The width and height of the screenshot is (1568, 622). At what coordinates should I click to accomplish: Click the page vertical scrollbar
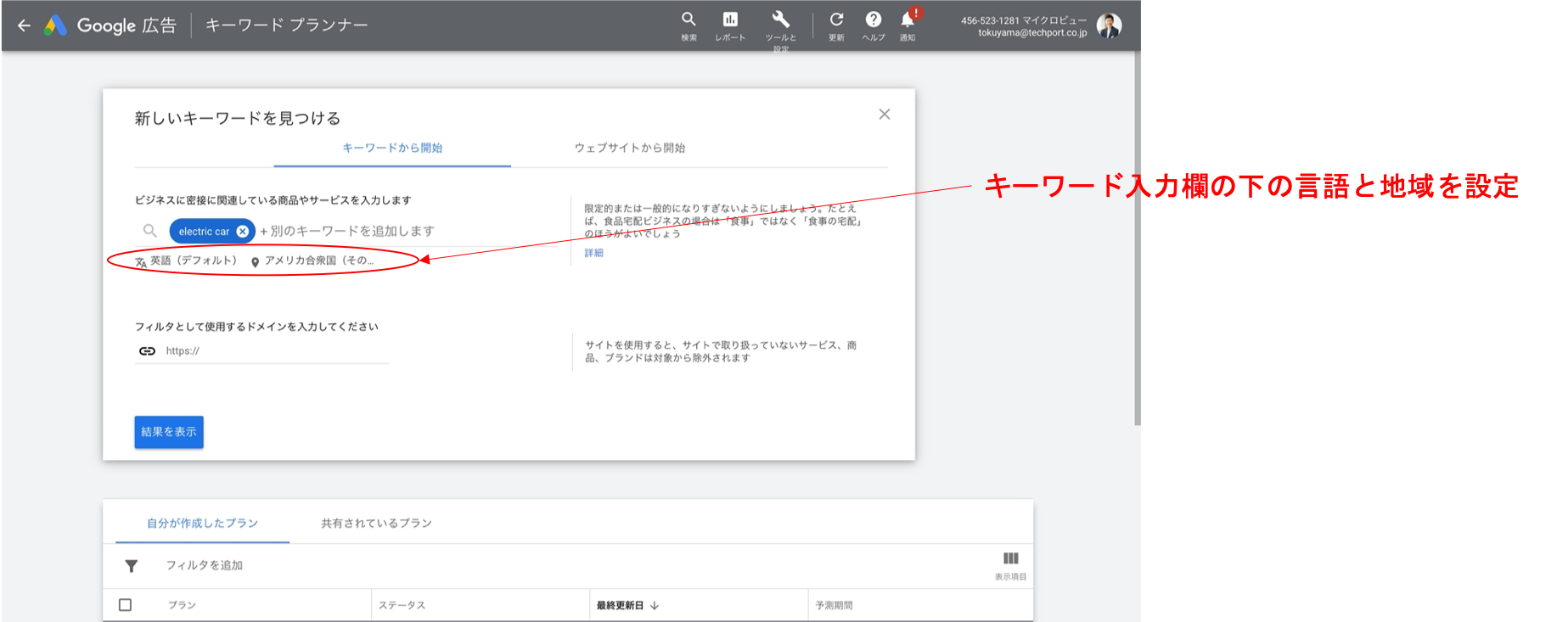1138,238
